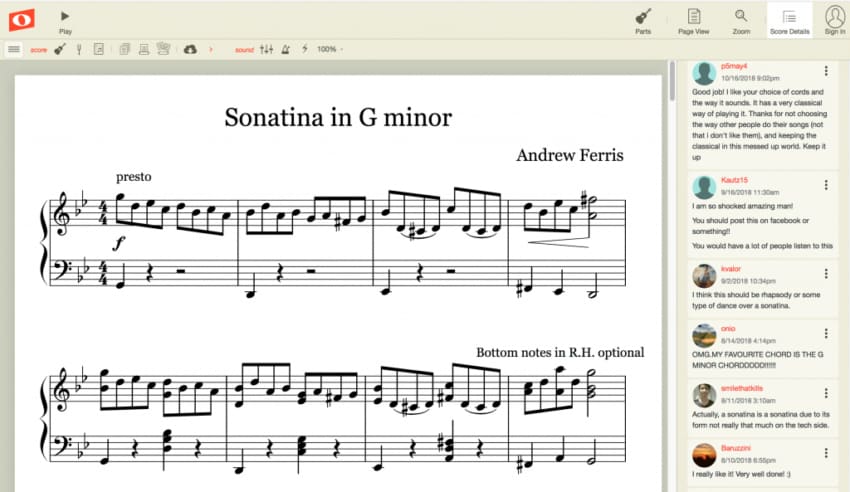Open options menu for p5may4's comment

click(825, 71)
